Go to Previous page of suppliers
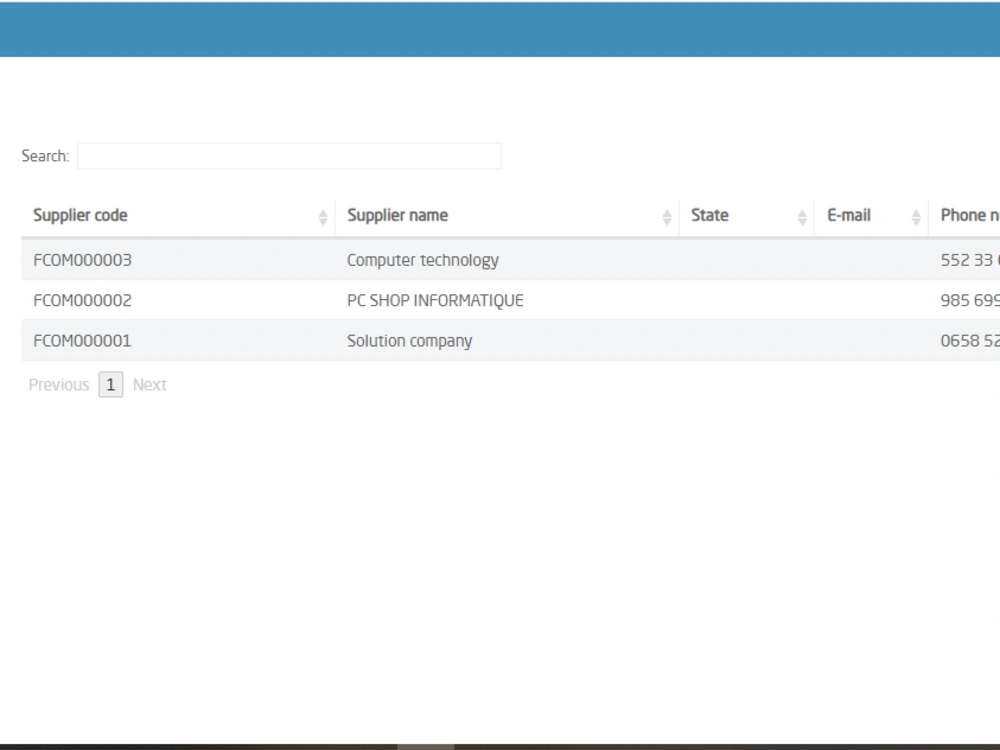 (x=59, y=385)
